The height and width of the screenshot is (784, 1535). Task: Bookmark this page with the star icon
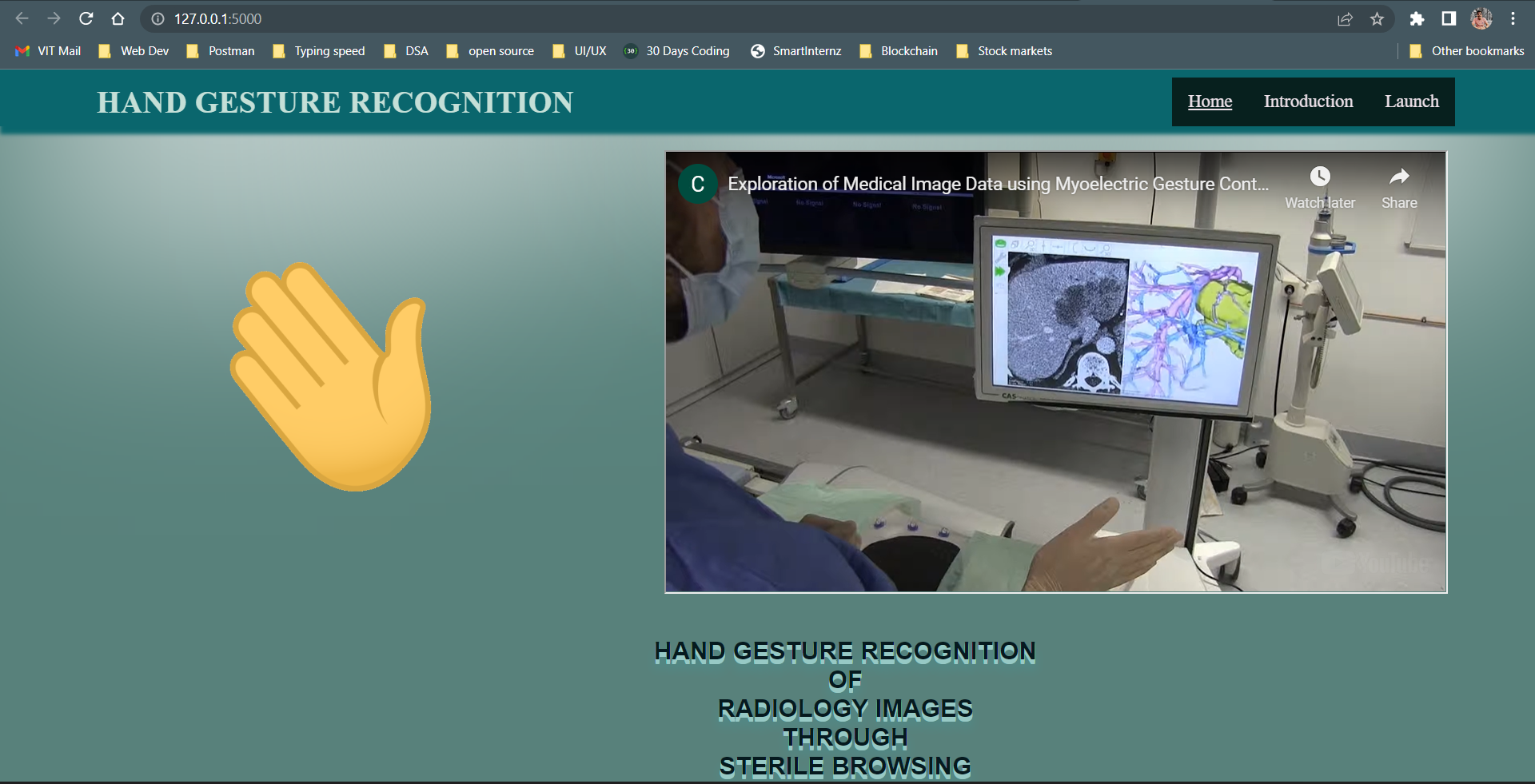(x=1377, y=18)
